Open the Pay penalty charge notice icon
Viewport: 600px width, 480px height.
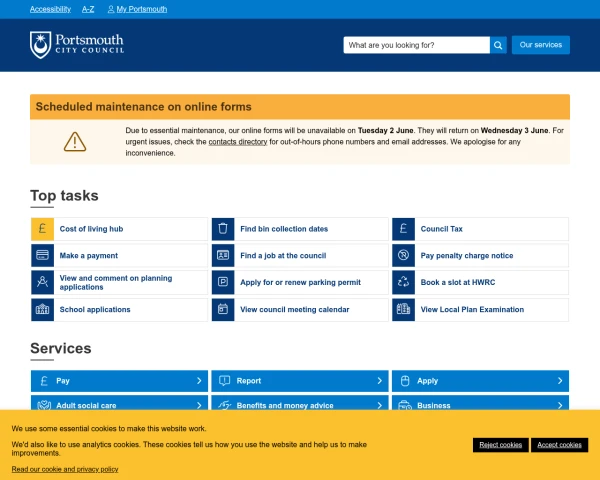(403, 255)
